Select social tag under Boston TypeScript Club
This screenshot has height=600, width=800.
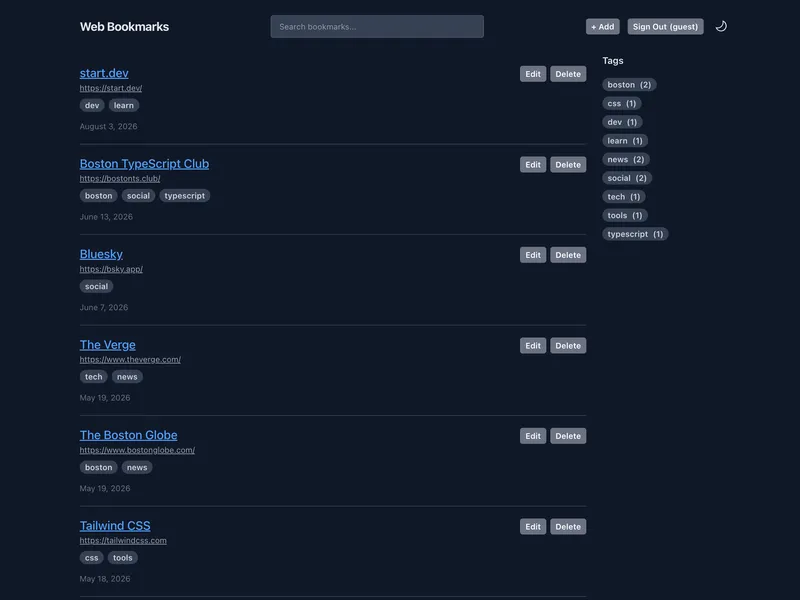coord(138,195)
